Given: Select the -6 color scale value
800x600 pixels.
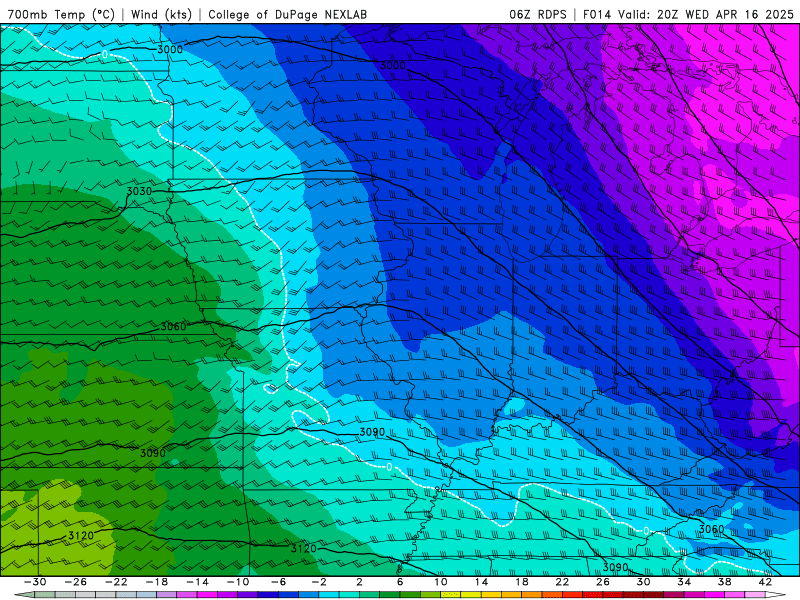Looking at the screenshot, I should (x=279, y=582).
